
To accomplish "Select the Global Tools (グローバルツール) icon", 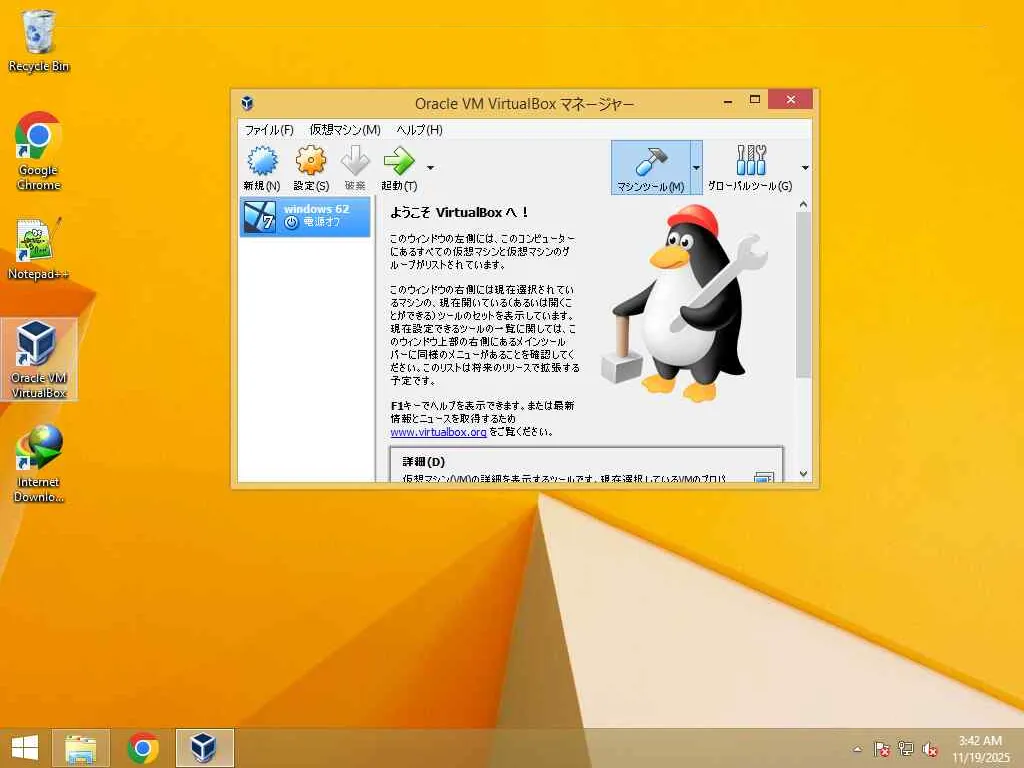I will [x=750, y=168].
